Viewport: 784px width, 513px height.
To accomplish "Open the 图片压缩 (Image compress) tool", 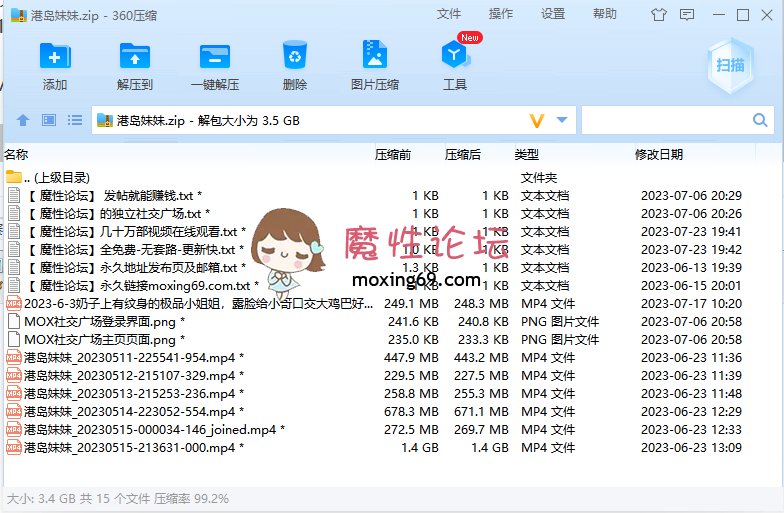I will [374, 54].
